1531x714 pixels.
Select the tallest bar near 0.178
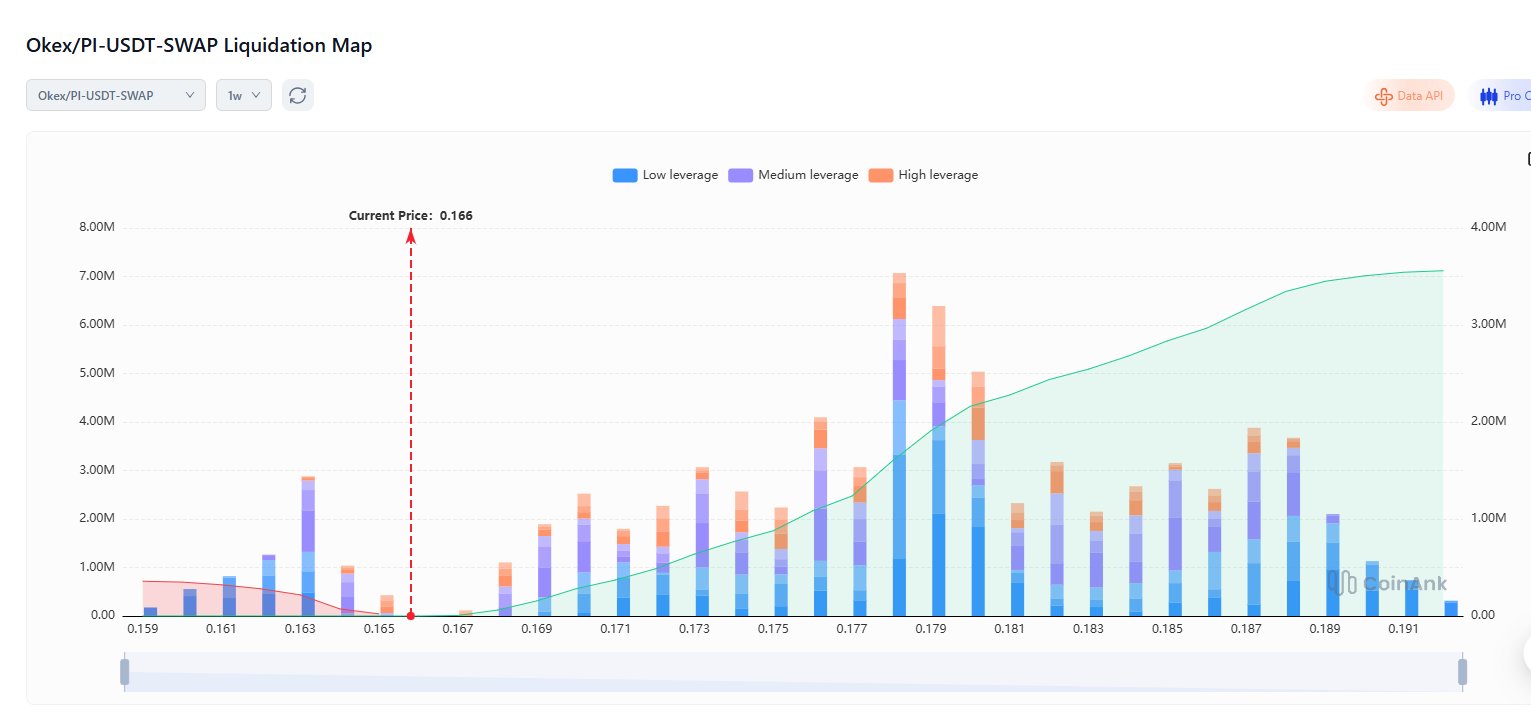coord(899,450)
